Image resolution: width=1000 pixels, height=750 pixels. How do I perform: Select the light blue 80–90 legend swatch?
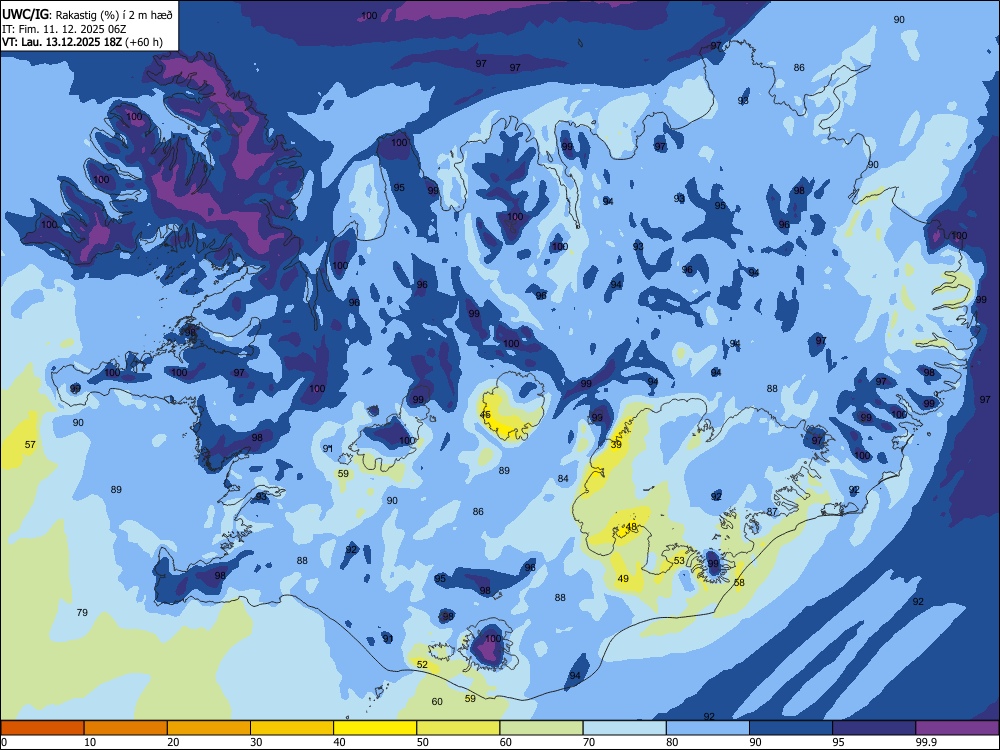708,728
